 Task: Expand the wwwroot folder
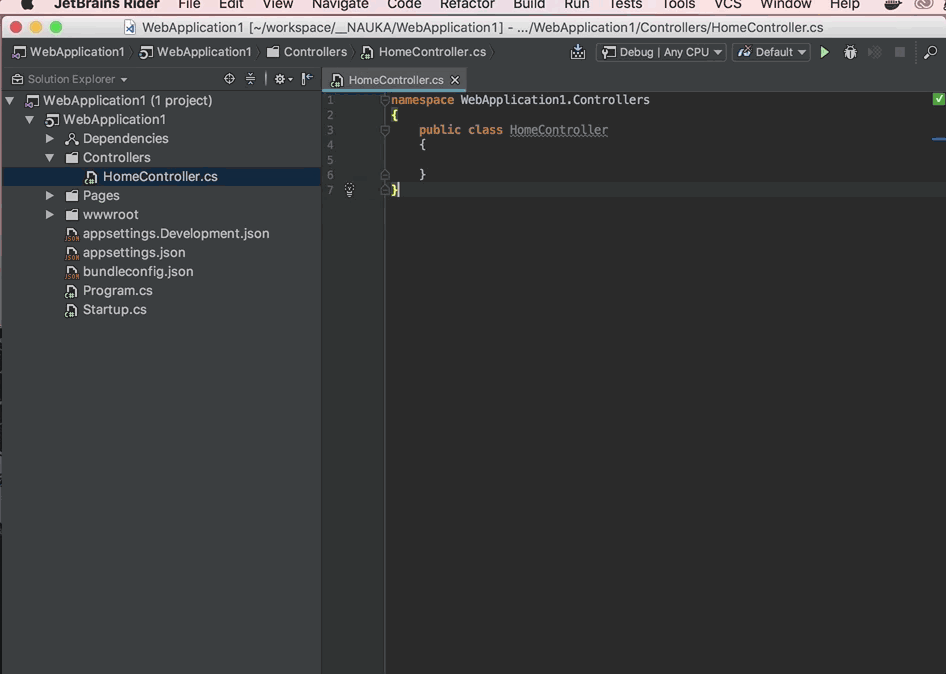(50, 215)
